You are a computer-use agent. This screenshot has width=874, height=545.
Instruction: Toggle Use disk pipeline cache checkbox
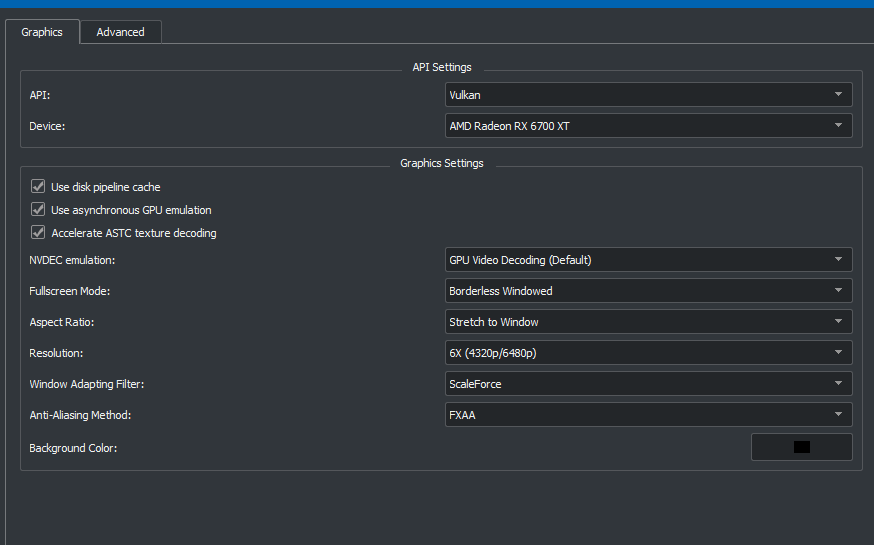point(38,186)
